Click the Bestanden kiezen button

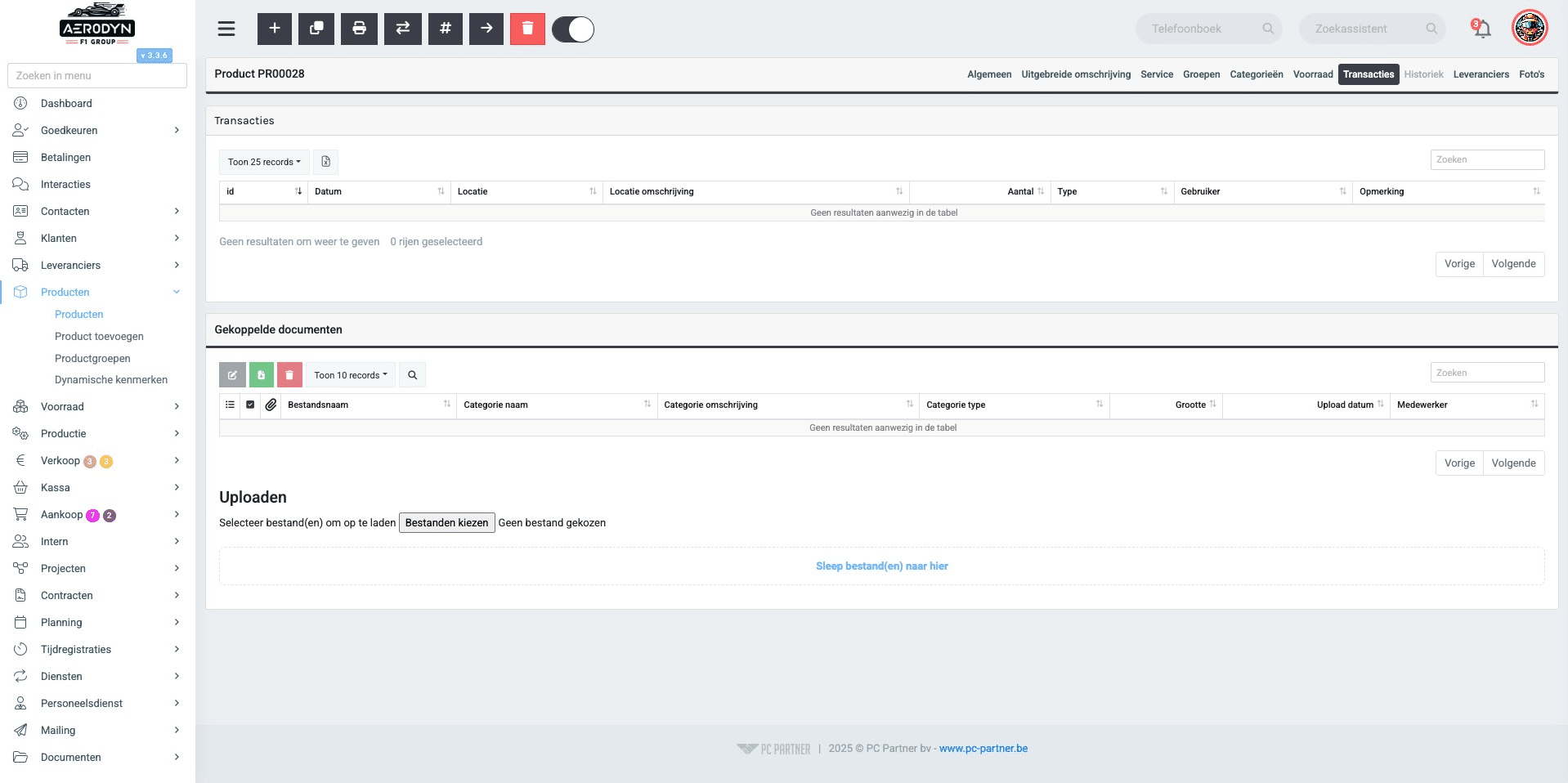(x=446, y=523)
